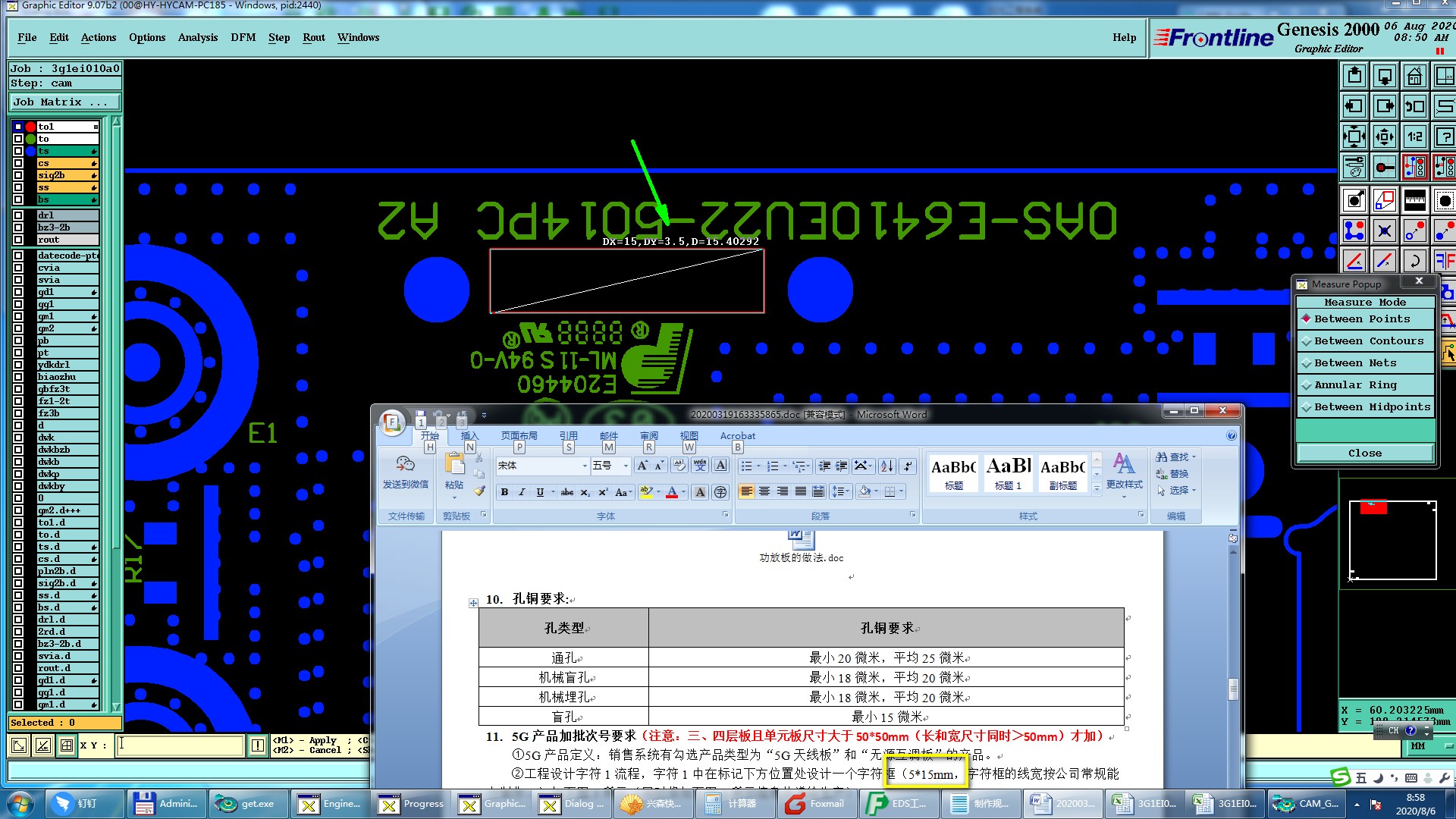Click the Home view icon in toolbar
The width and height of the screenshot is (1456, 819).
pyautogui.click(x=1414, y=77)
